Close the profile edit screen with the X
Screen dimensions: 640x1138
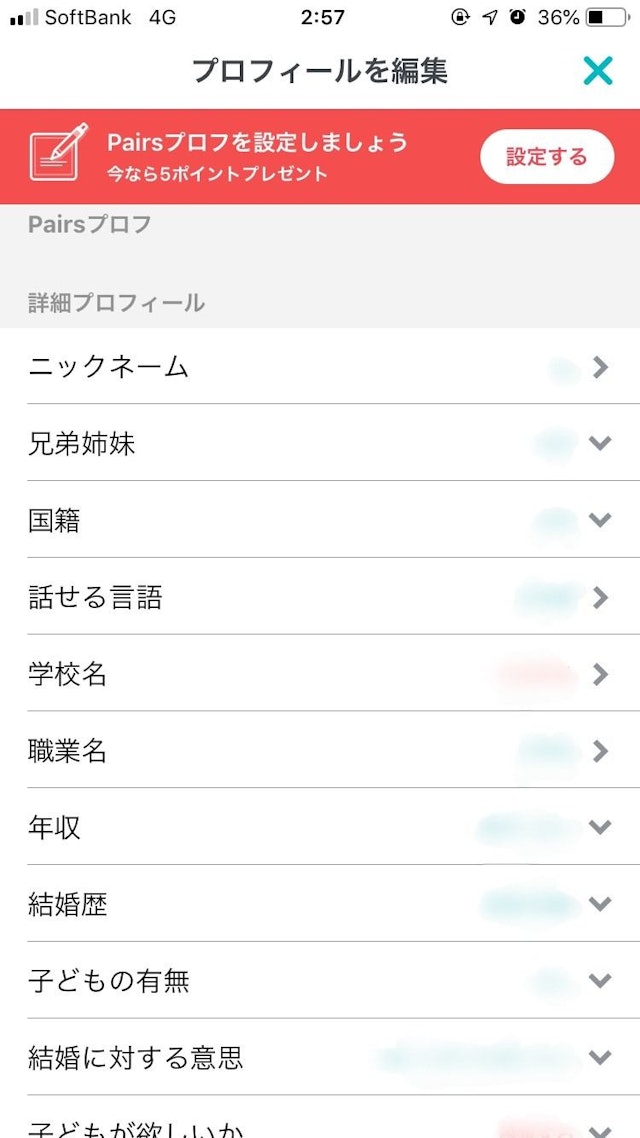[x=597, y=71]
